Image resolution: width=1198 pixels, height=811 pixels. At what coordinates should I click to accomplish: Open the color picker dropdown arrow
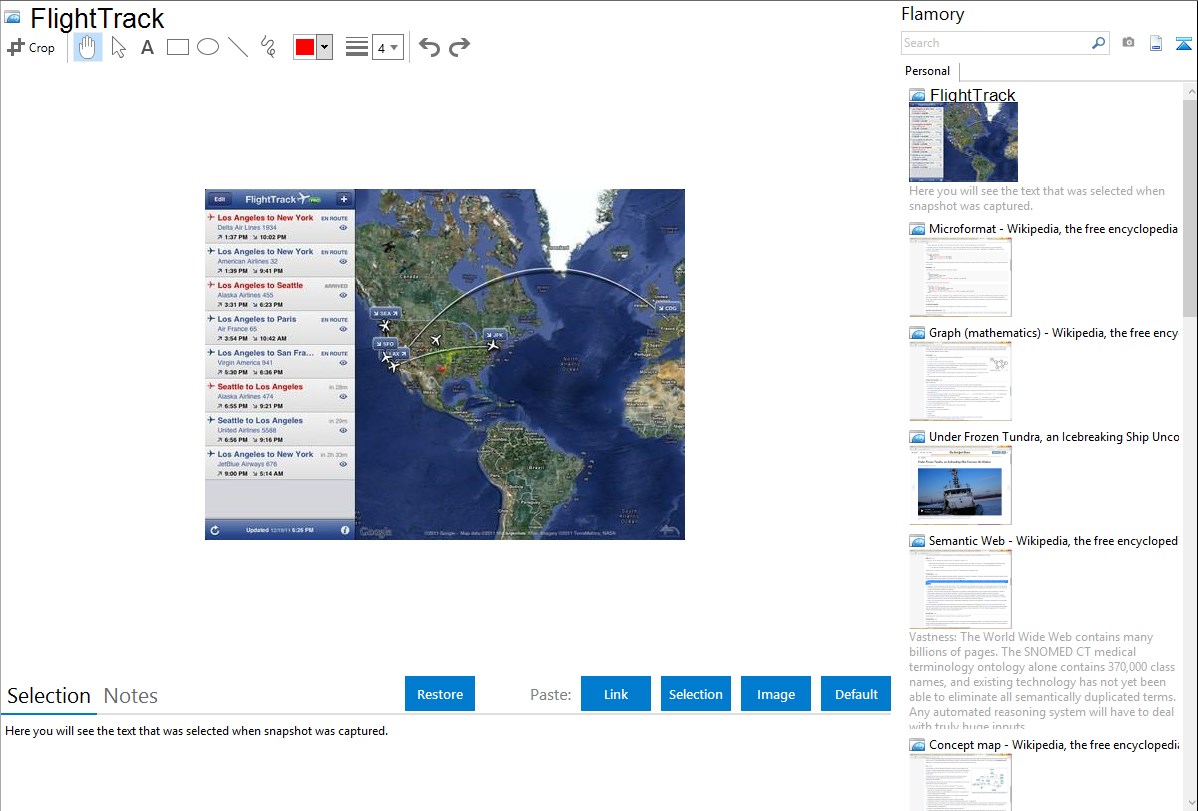[x=325, y=47]
